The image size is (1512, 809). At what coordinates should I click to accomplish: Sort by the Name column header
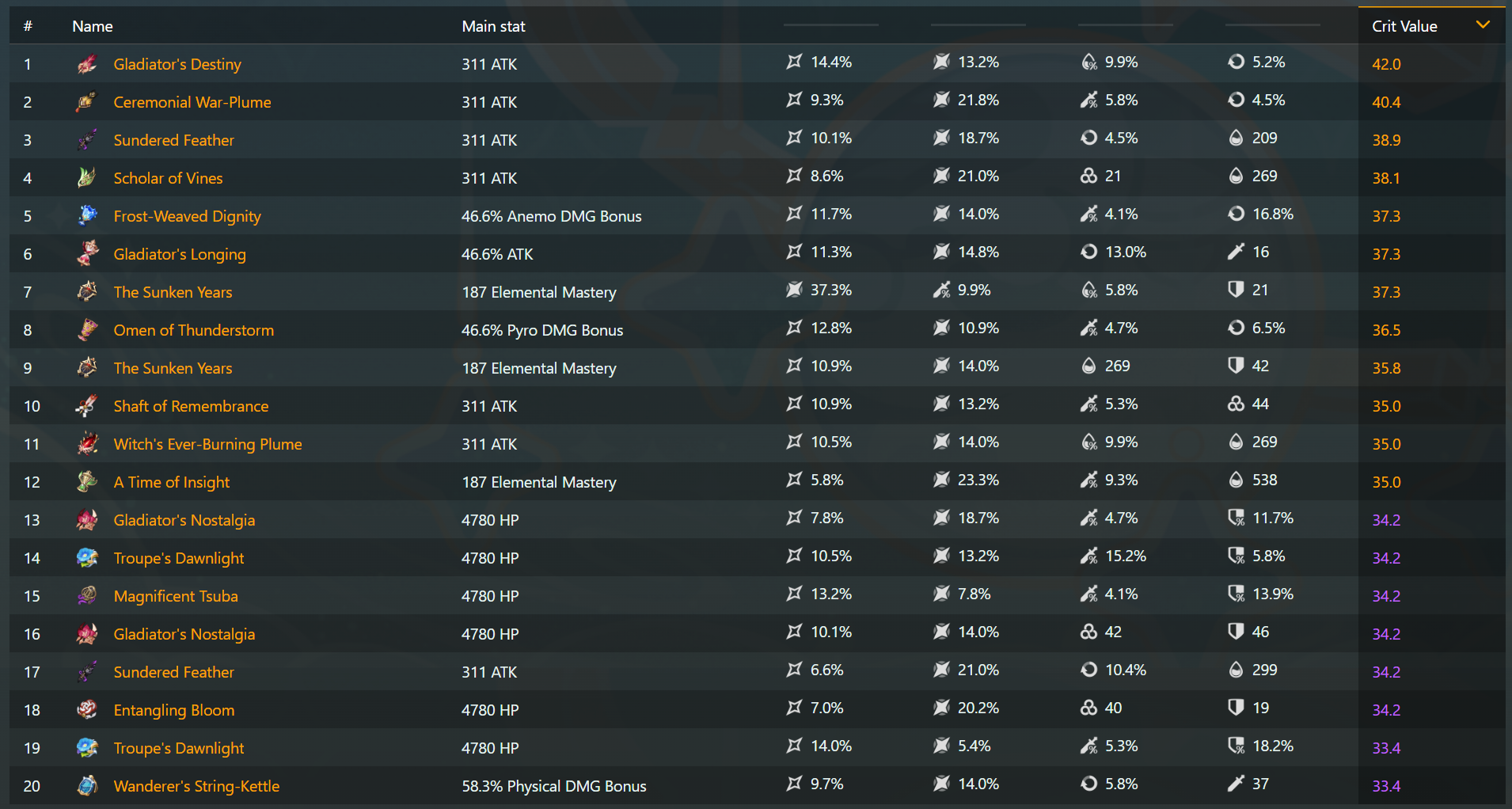93,26
